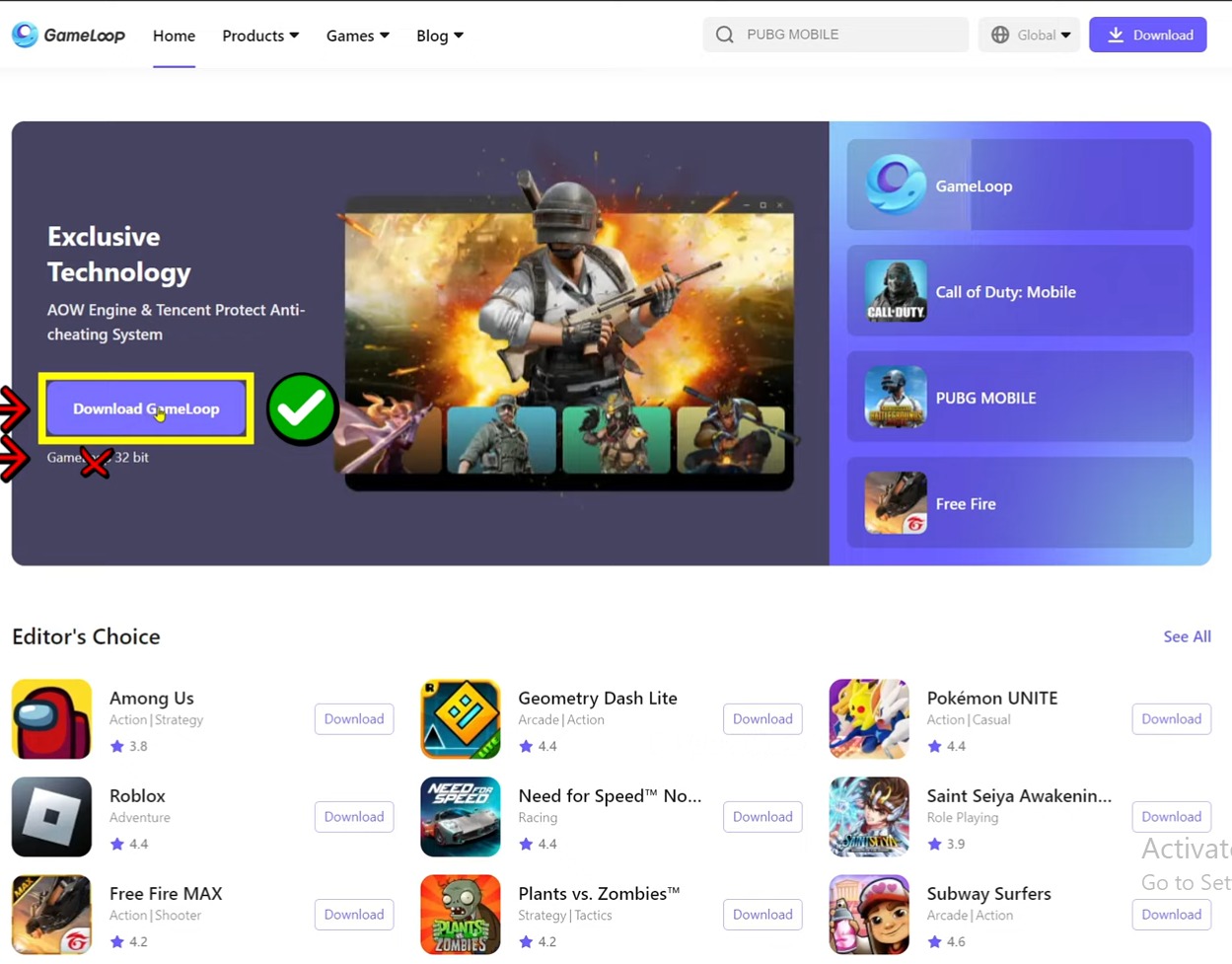
Task: Download Geometry Dash Lite
Action: [x=762, y=719]
